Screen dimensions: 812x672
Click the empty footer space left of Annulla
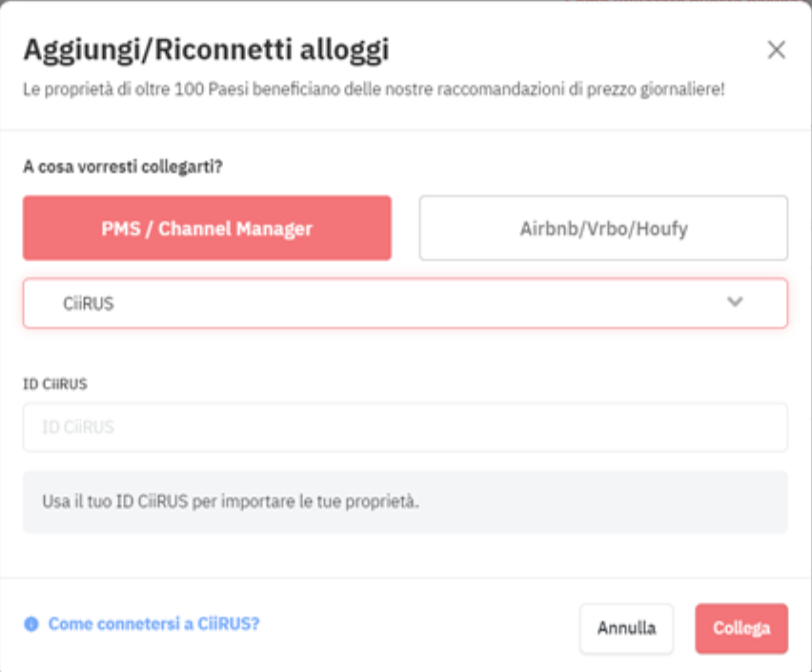pyautogui.click(x=419, y=626)
